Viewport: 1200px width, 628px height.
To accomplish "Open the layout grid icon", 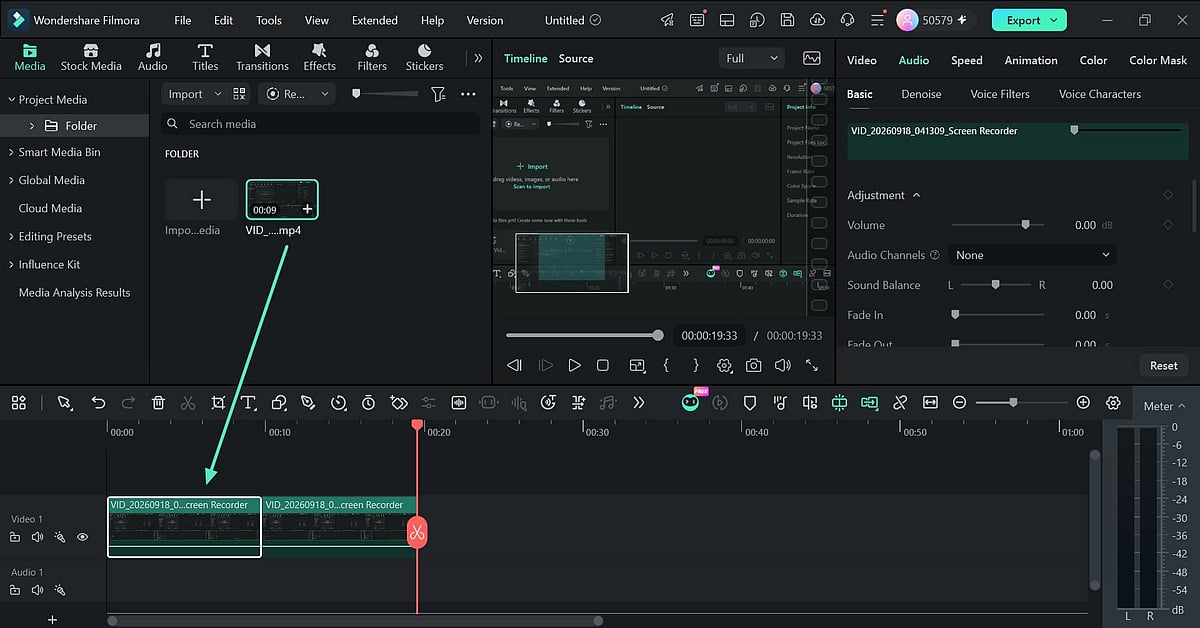I will tap(19, 402).
